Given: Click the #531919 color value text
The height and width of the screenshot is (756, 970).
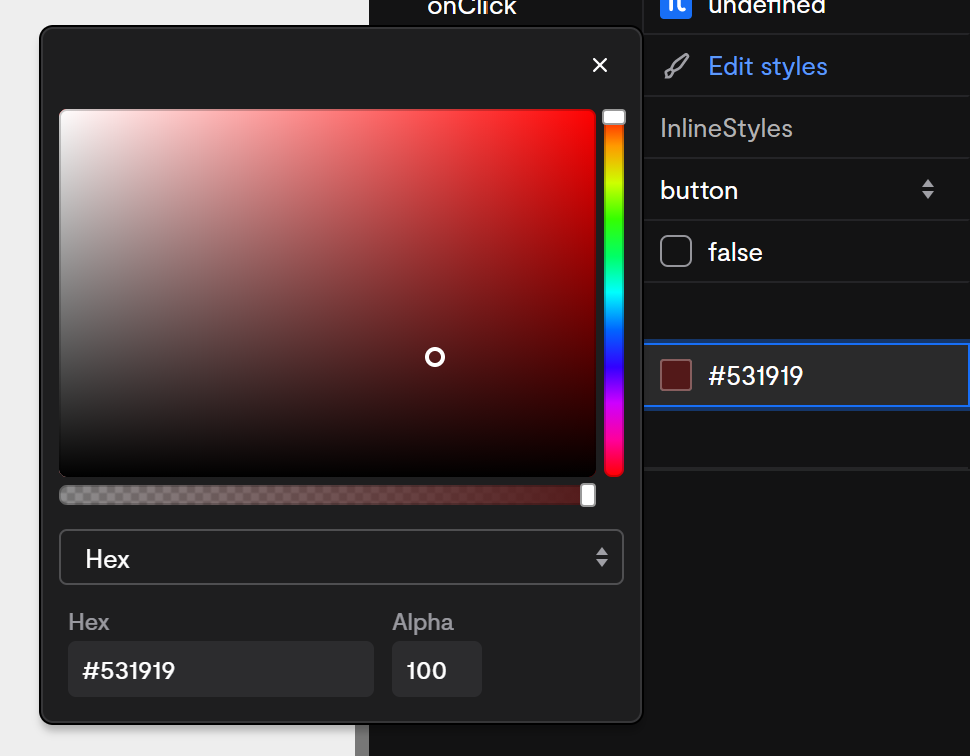Looking at the screenshot, I should (x=755, y=376).
